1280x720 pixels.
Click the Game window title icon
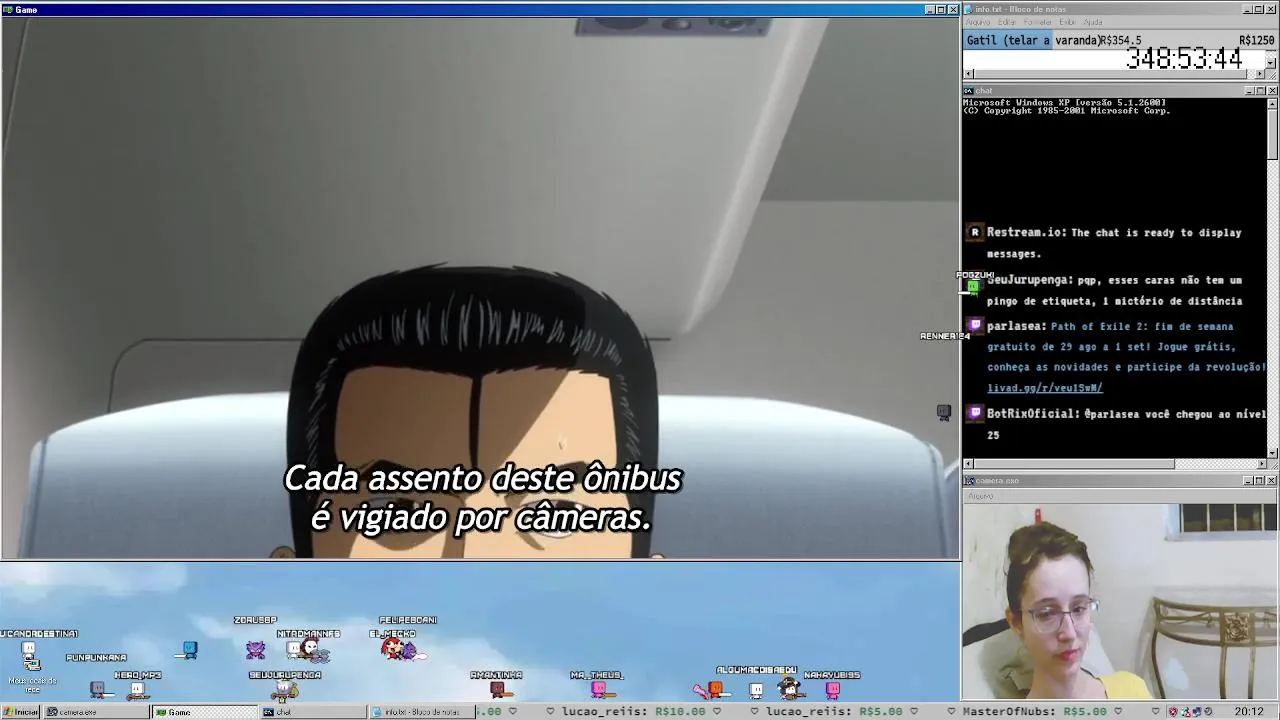(x=8, y=10)
